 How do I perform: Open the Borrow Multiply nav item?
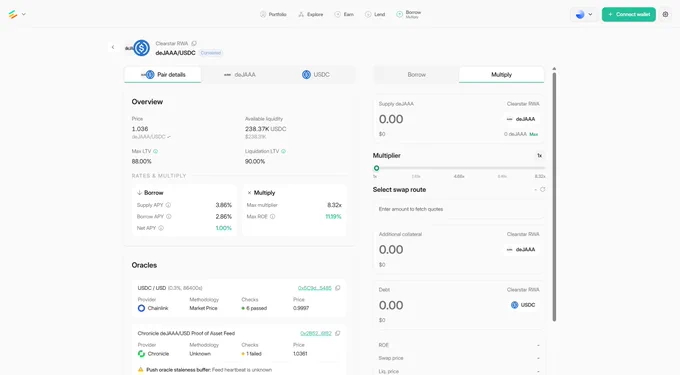409,14
